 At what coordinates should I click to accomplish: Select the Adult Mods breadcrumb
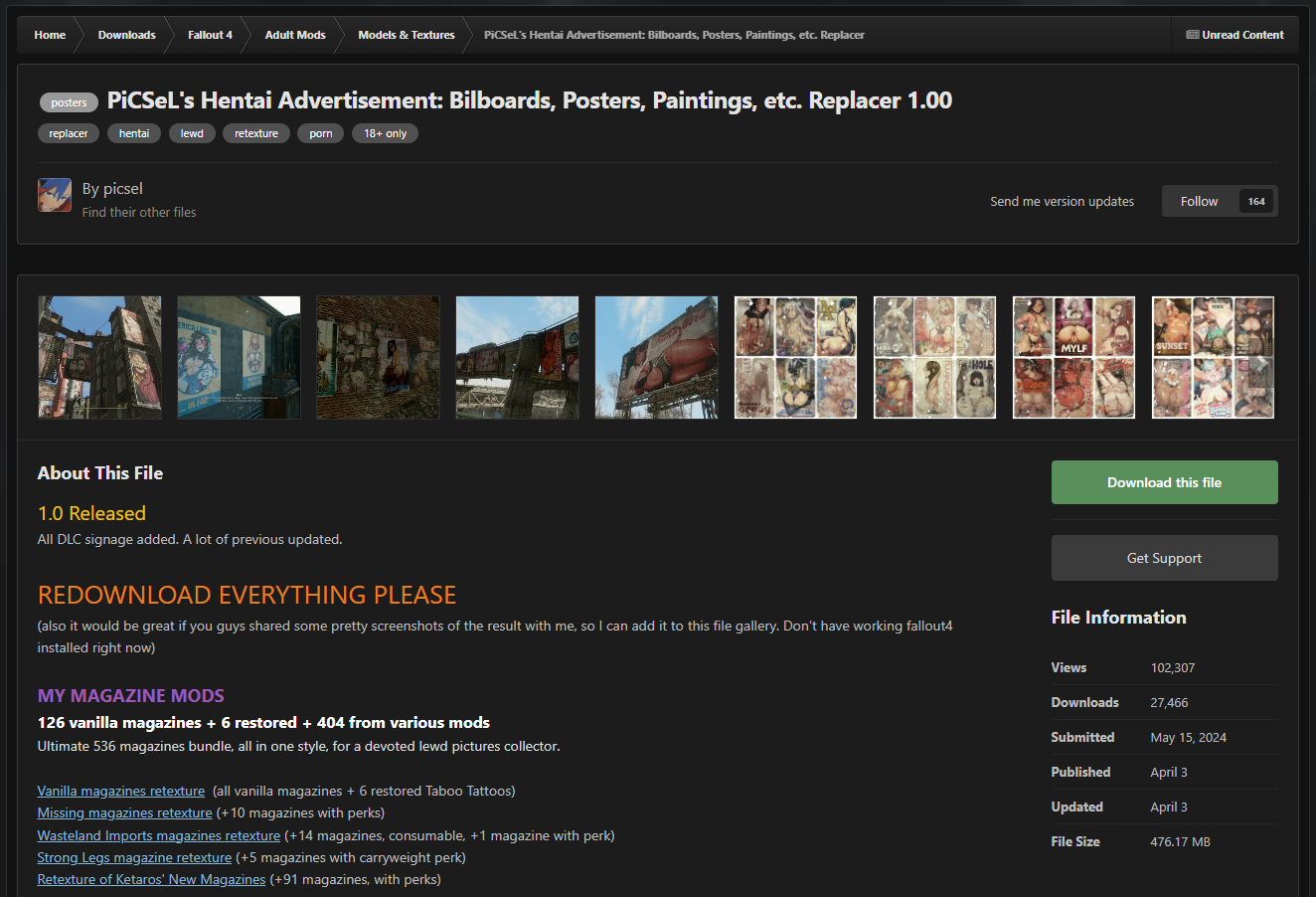[x=295, y=35]
